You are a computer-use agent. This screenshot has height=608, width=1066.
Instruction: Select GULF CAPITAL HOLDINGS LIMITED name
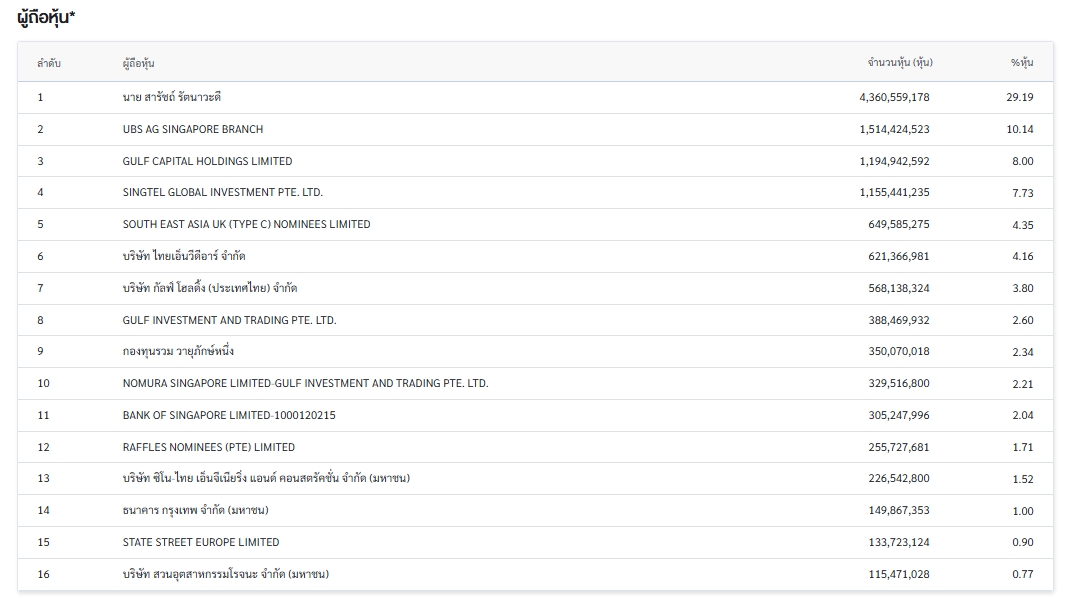tap(207, 161)
